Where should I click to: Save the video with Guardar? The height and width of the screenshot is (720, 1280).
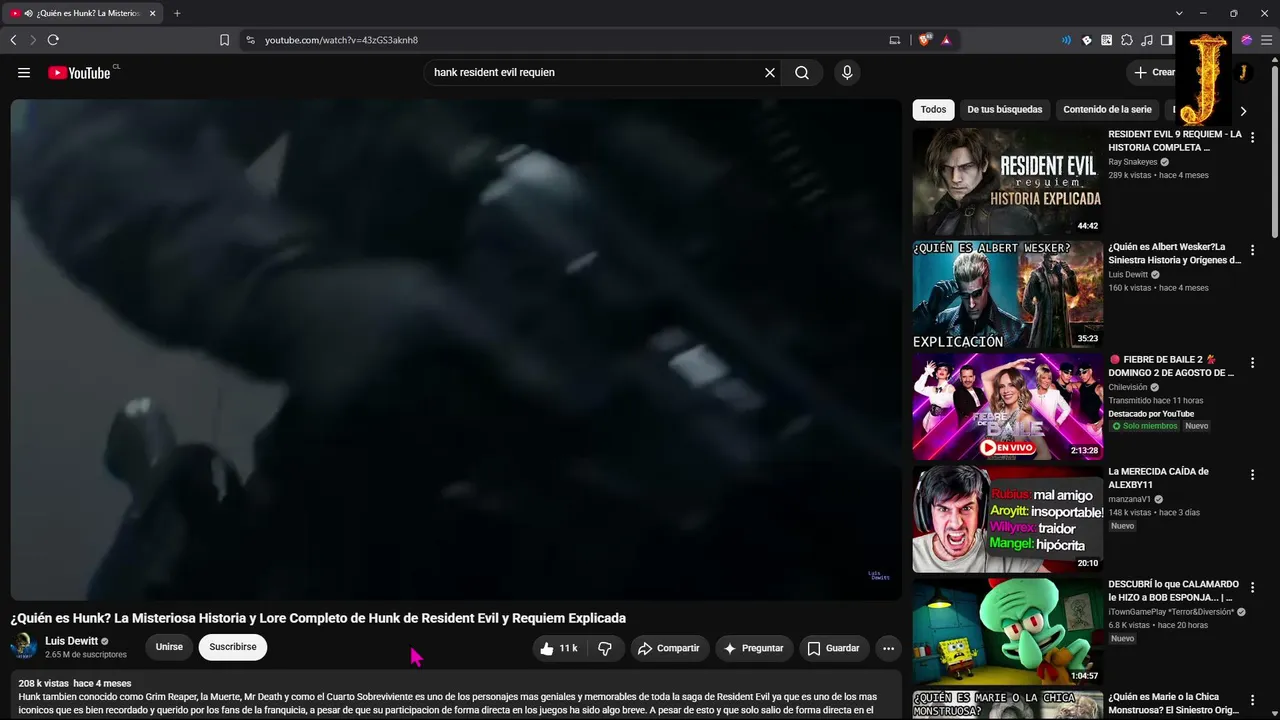pos(833,648)
